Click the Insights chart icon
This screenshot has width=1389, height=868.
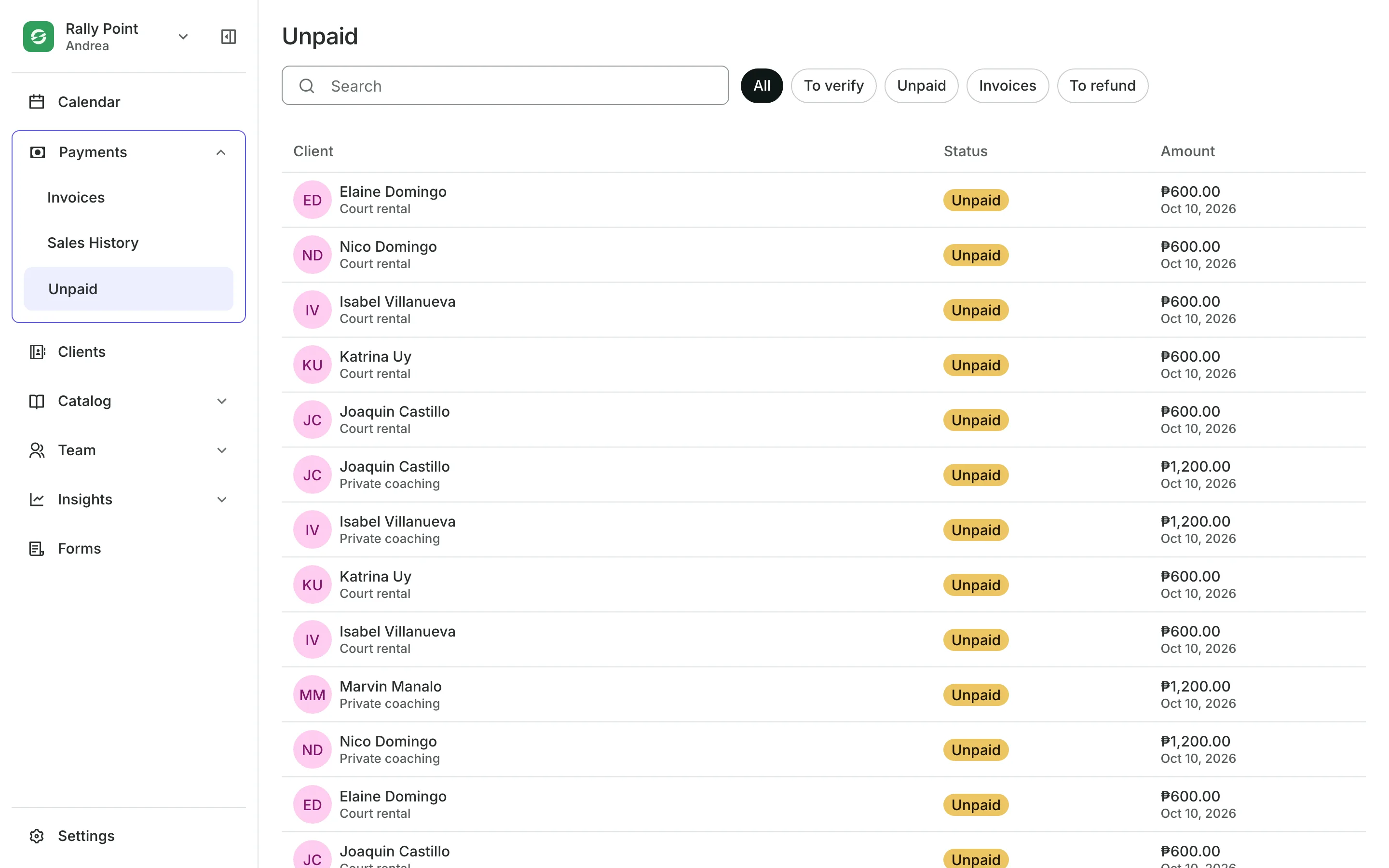pyautogui.click(x=37, y=500)
